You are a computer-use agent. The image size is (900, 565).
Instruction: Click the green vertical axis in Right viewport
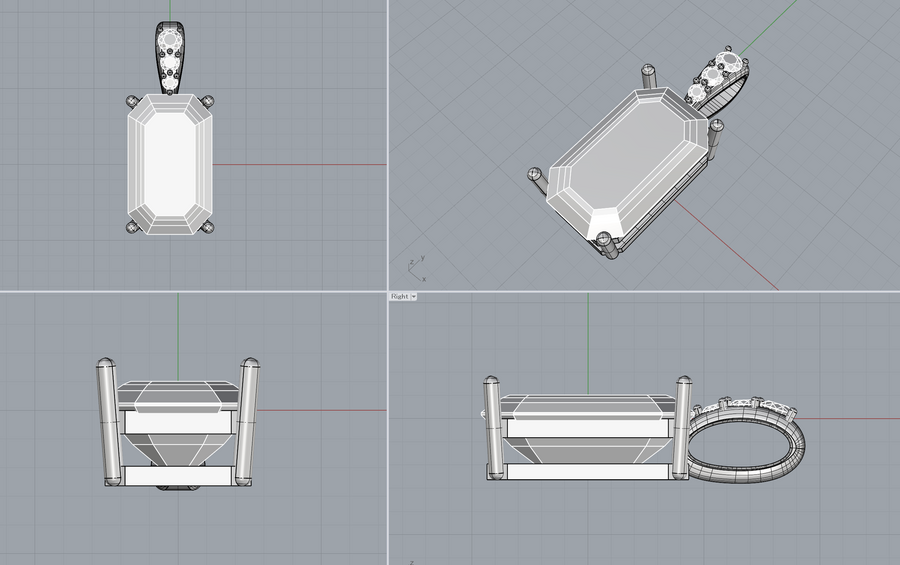click(x=588, y=340)
